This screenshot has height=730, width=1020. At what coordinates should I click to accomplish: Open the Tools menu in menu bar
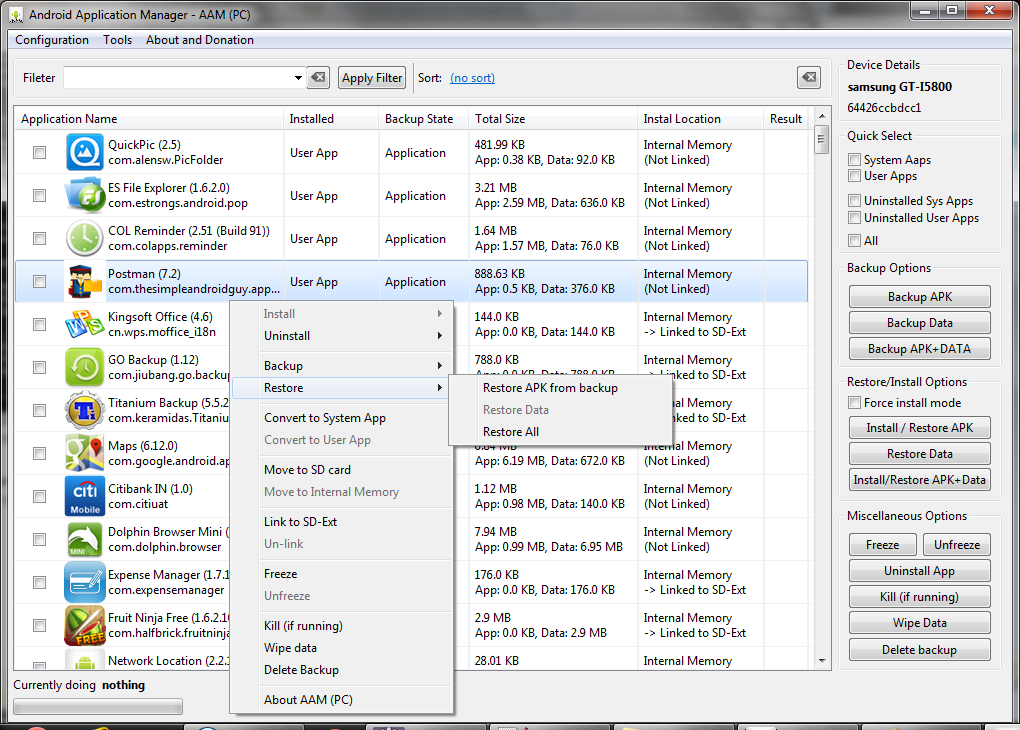click(117, 40)
